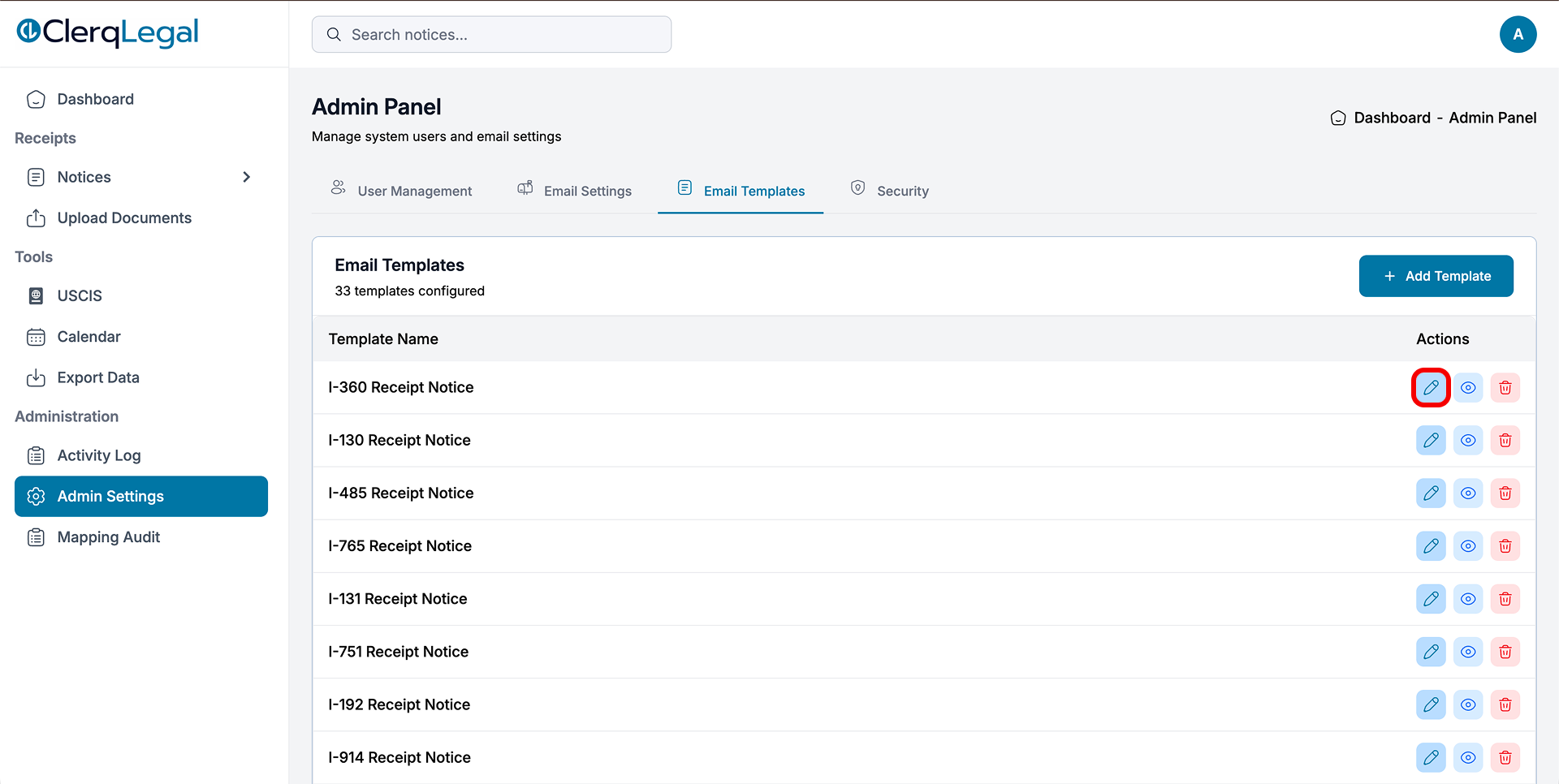Image resolution: width=1559 pixels, height=784 pixels.
Task: Preview the I-751 Receipt Notice template
Action: [x=1468, y=652]
